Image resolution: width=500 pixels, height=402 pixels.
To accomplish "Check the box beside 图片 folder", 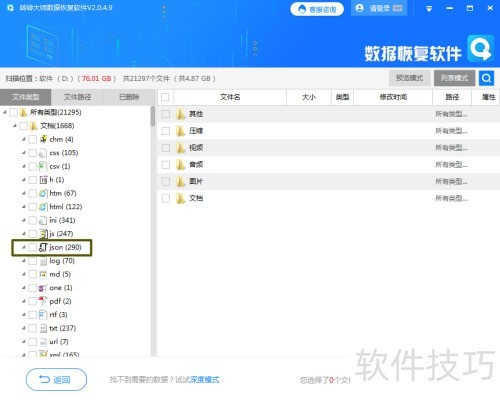I will point(166,182).
